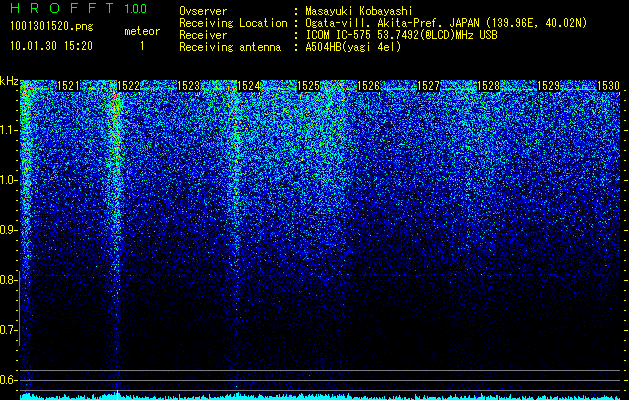This screenshot has width=629, height=400.
Task: Click the 1527 time marker
Action: (428, 86)
